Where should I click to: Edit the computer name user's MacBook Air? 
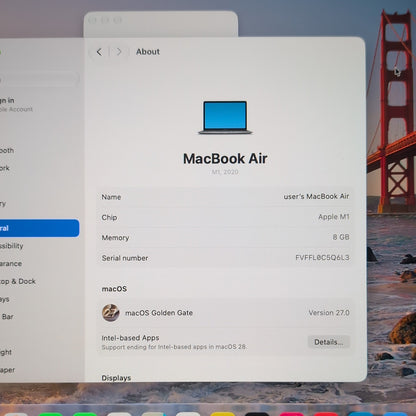(x=316, y=196)
